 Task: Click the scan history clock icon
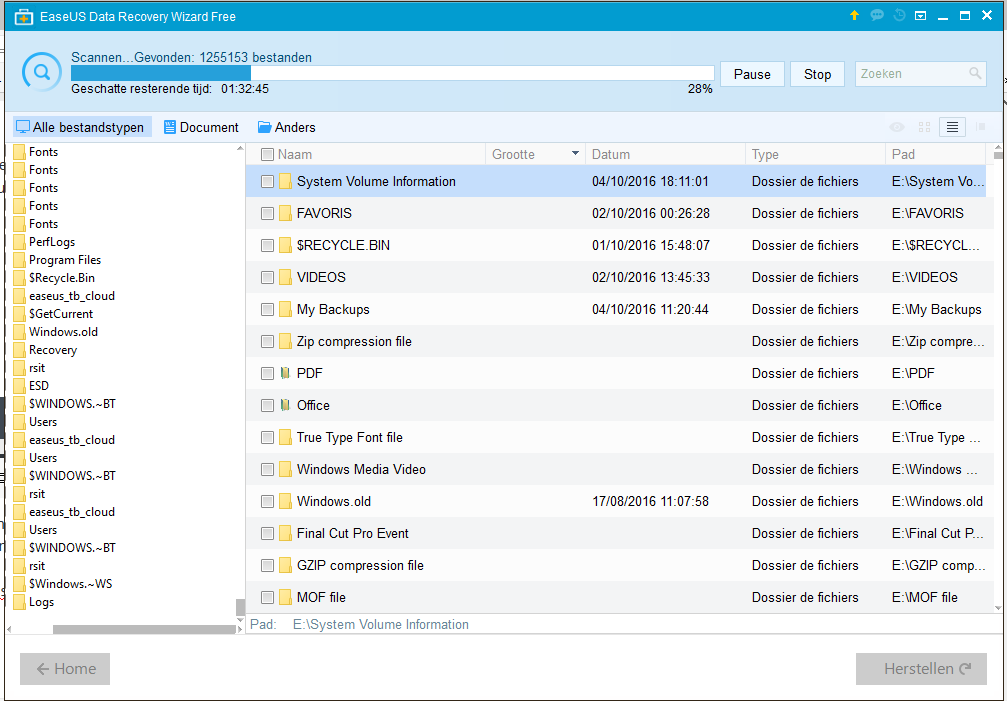point(899,16)
